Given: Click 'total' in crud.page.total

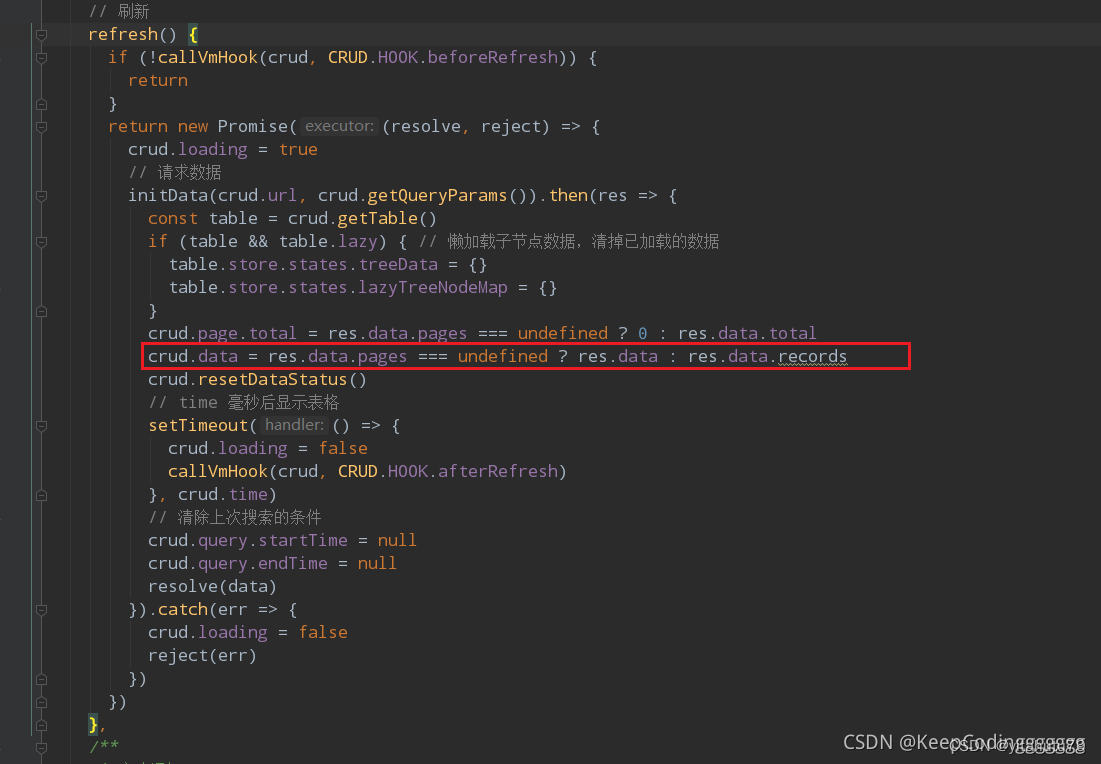Looking at the screenshot, I should coord(272,333).
